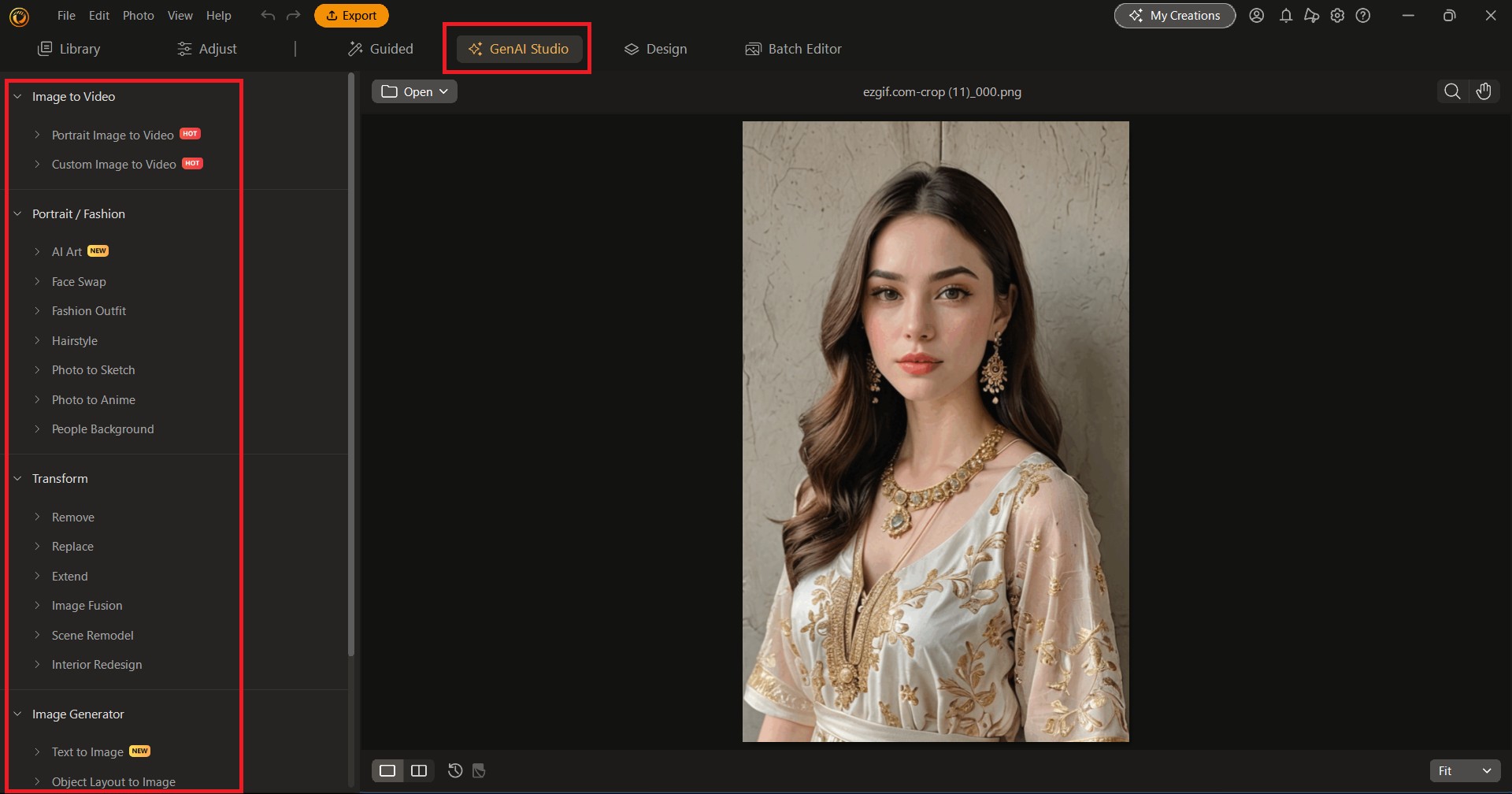The width and height of the screenshot is (1512, 794).
Task: Open the Fit zoom level dropdown
Action: [x=1464, y=770]
